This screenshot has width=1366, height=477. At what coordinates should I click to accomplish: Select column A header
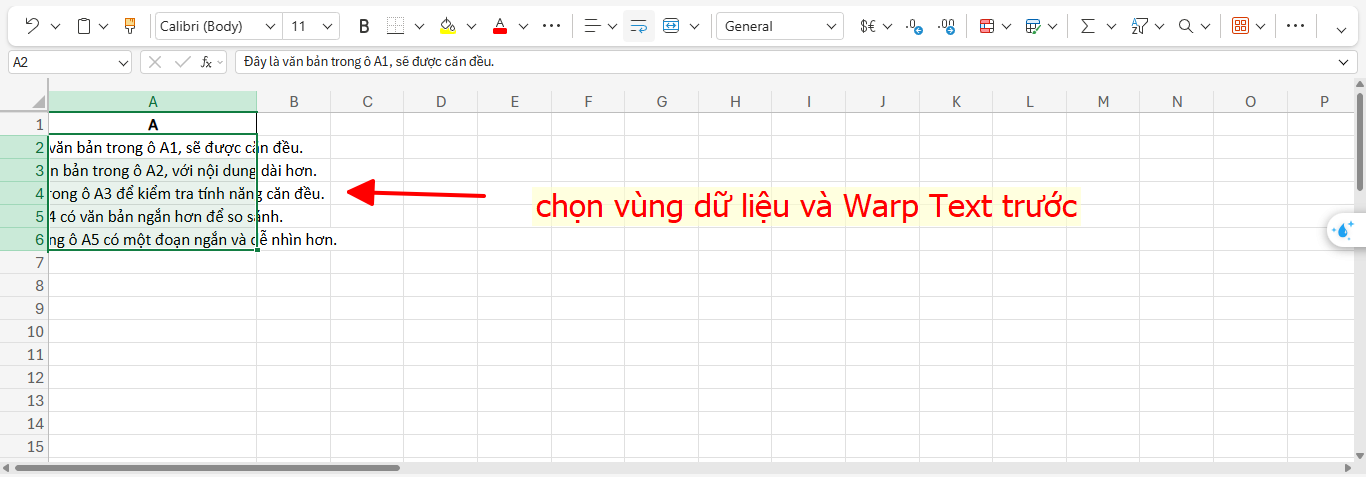pos(153,101)
